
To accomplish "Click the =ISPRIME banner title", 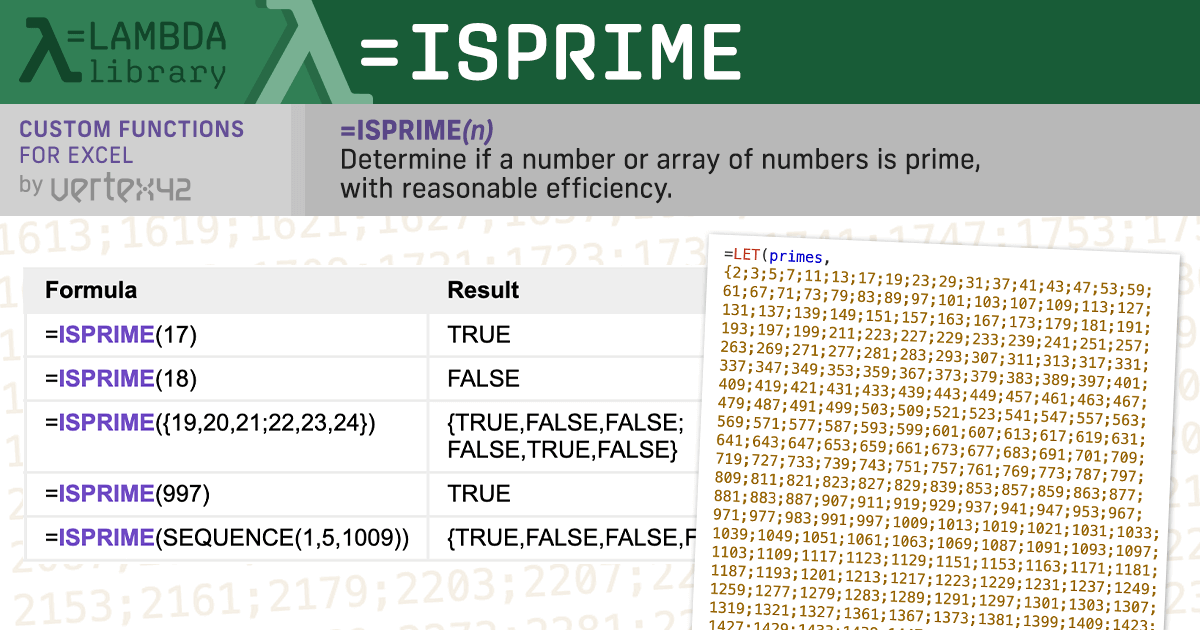I will point(551,50).
